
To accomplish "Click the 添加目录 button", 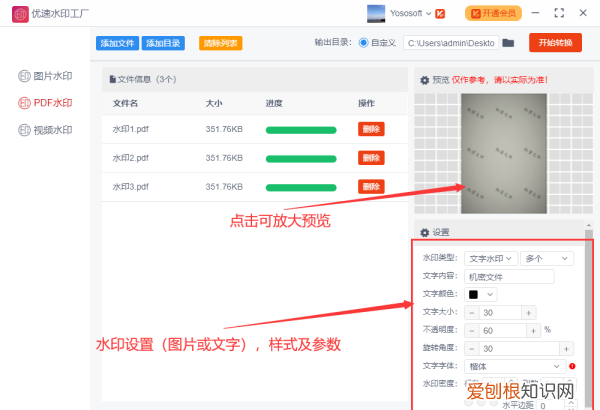I will tap(163, 43).
